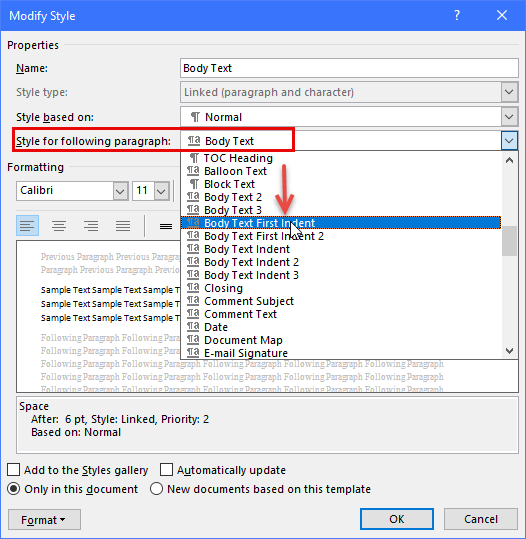Click the OK button

[x=397, y=519]
